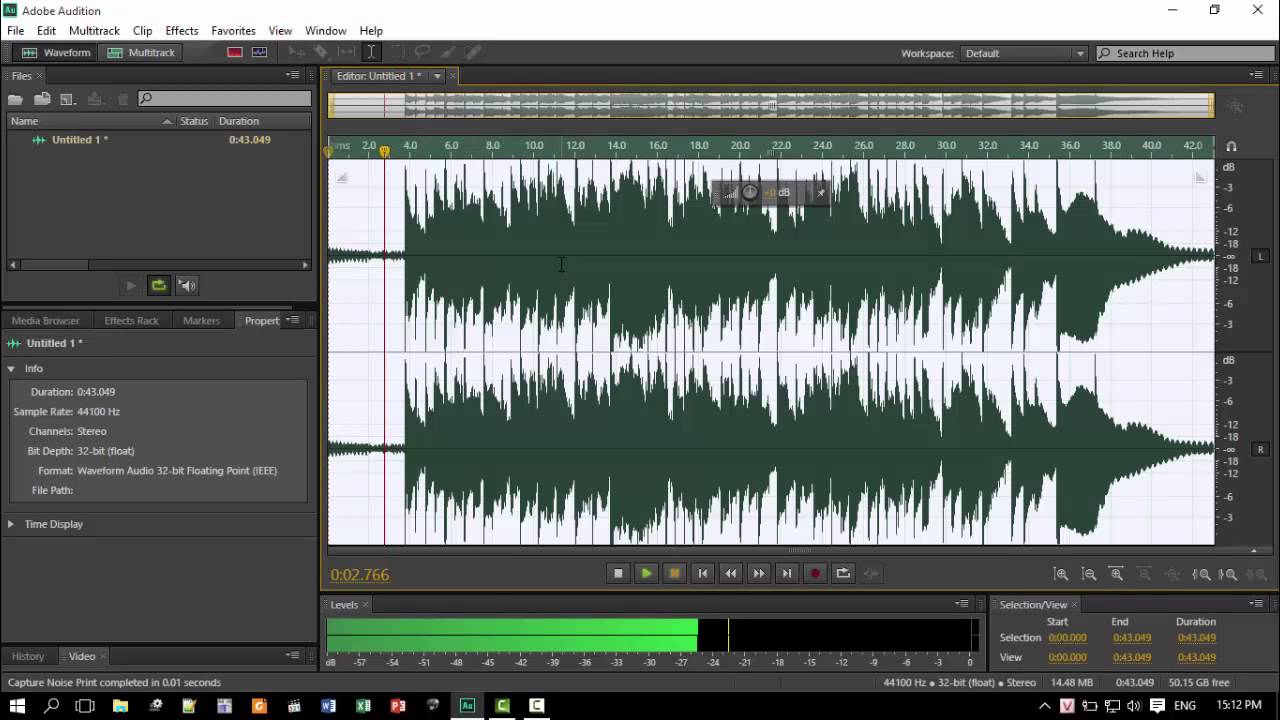The image size is (1280, 720).
Task: Sort files by Duration column
Action: coord(239,121)
